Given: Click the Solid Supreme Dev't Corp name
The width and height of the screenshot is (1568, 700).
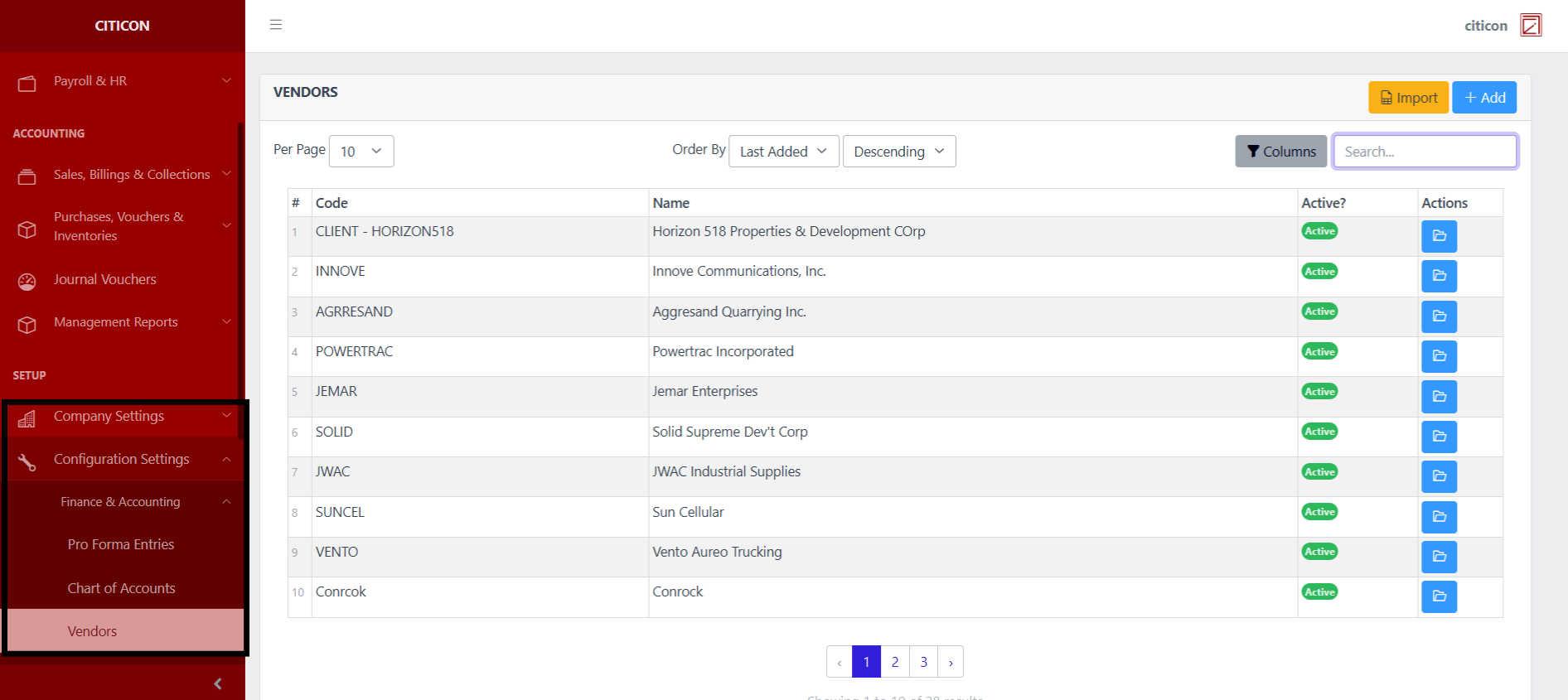Looking at the screenshot, I should 729,432.
